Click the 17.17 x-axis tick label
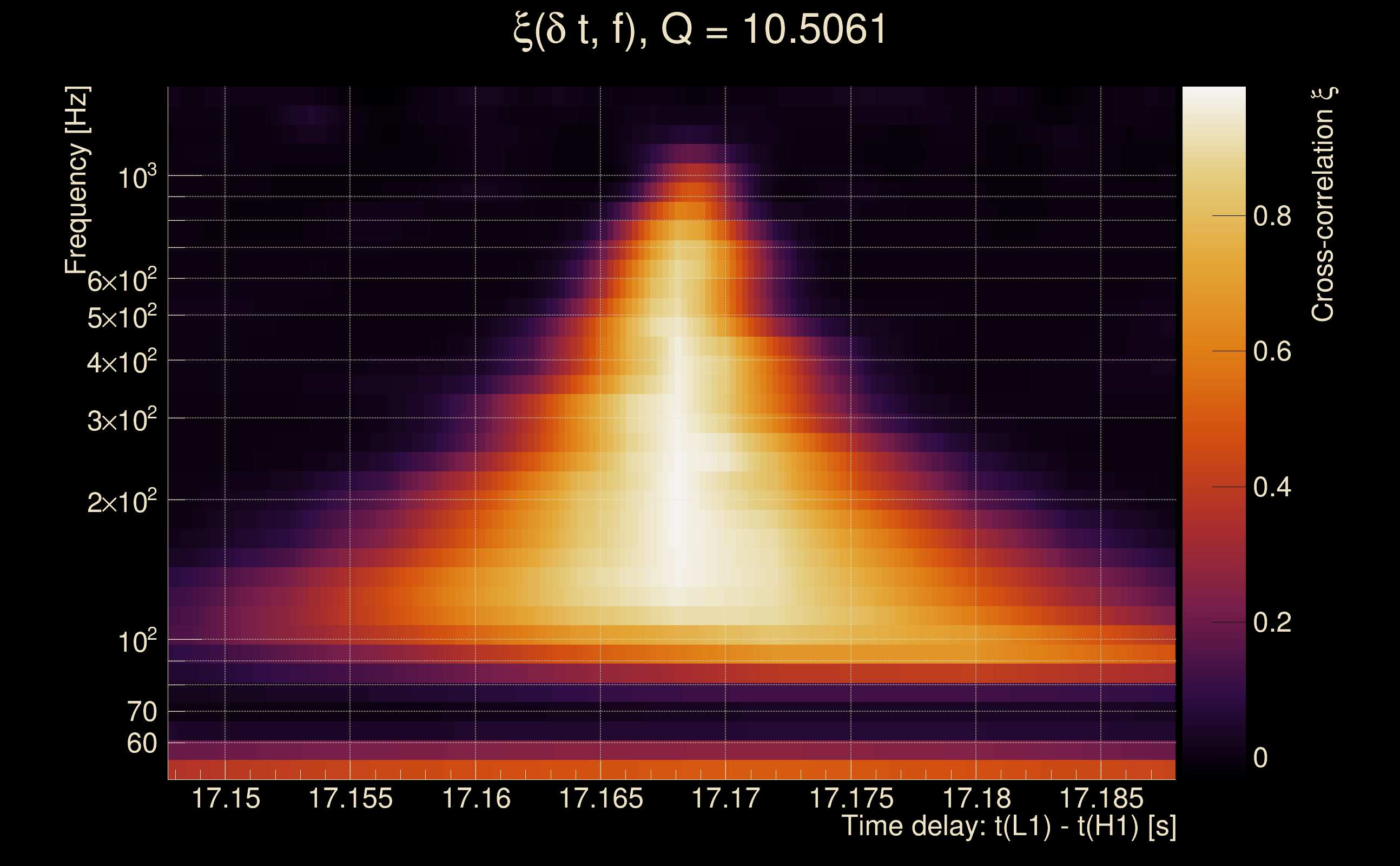The image size is (1400, 866). tap(725, 798)
